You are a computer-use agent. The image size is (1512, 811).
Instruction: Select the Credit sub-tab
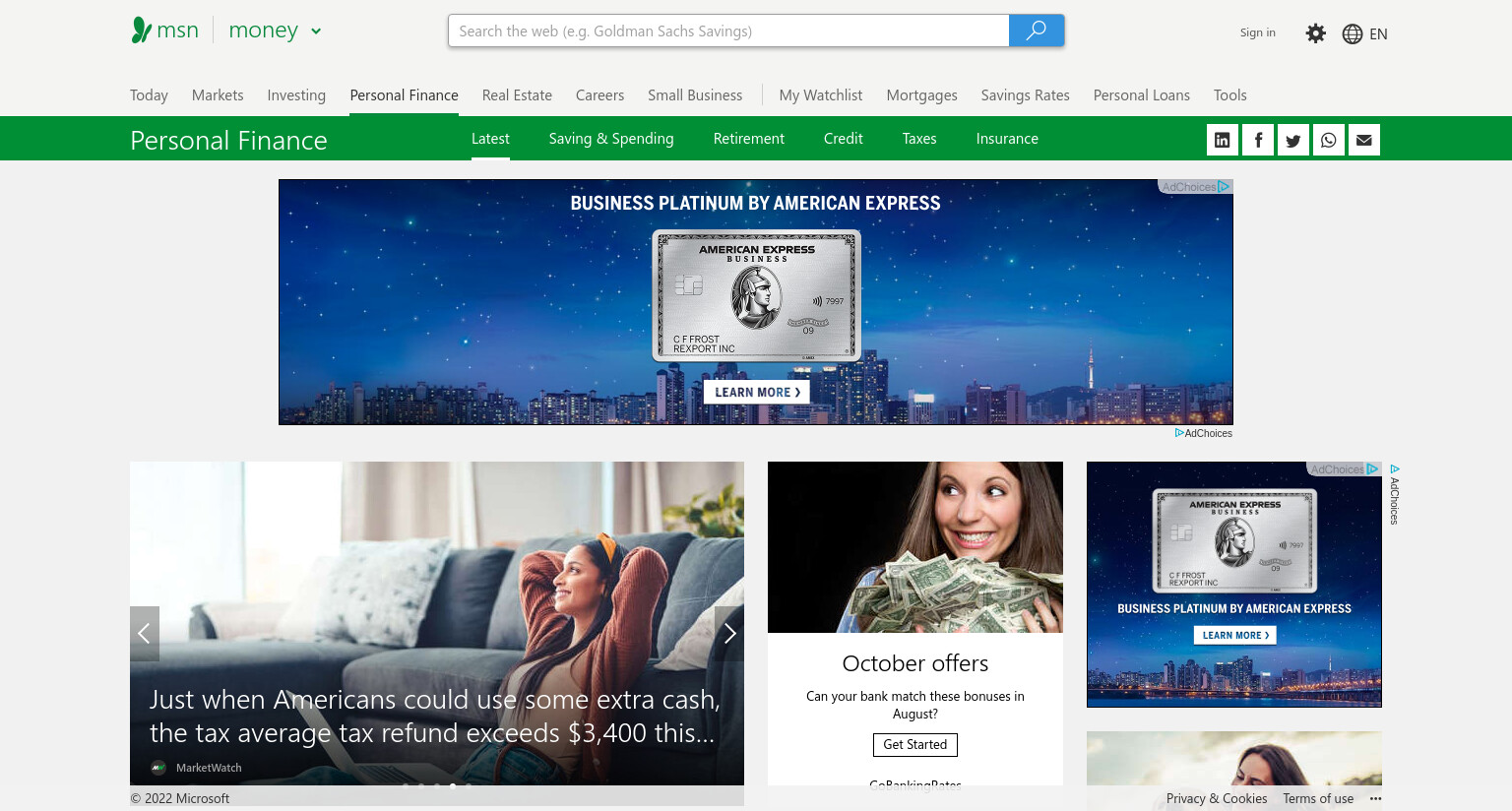click(x=843, y=139)
